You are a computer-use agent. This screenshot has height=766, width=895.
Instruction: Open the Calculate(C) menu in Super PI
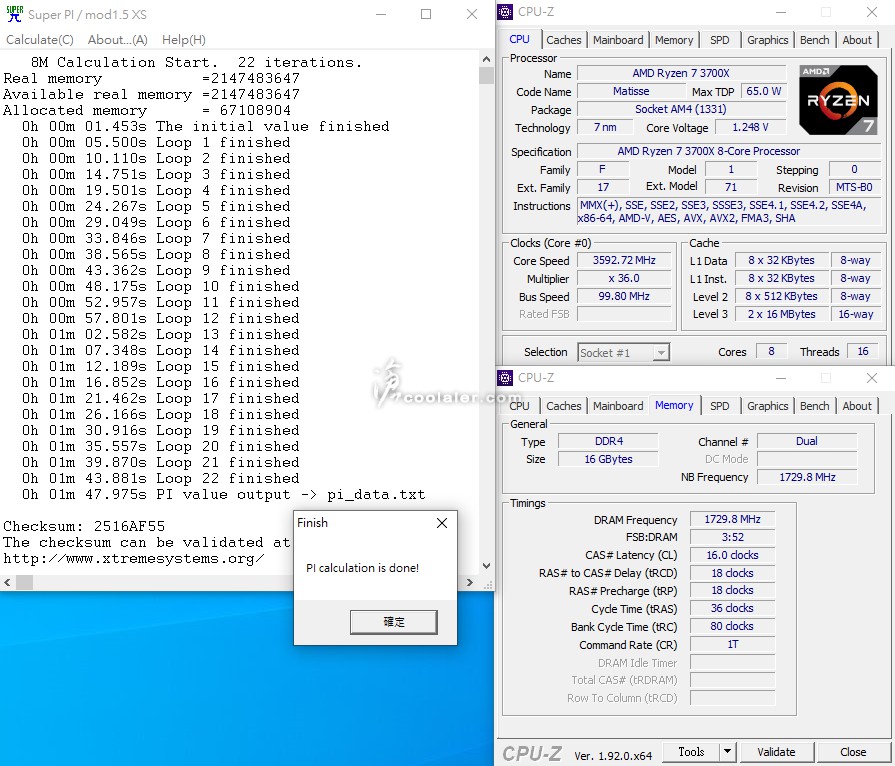tap(40, 40)
